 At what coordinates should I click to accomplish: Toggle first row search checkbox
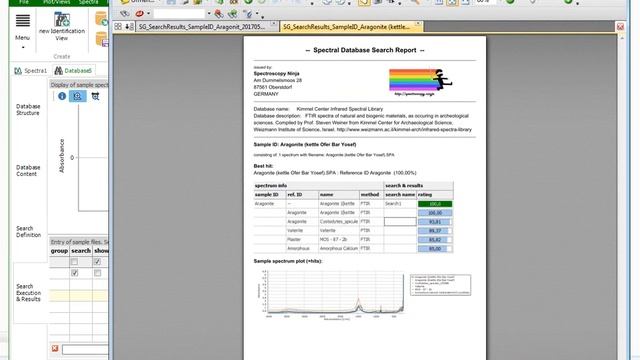point(74,262)
